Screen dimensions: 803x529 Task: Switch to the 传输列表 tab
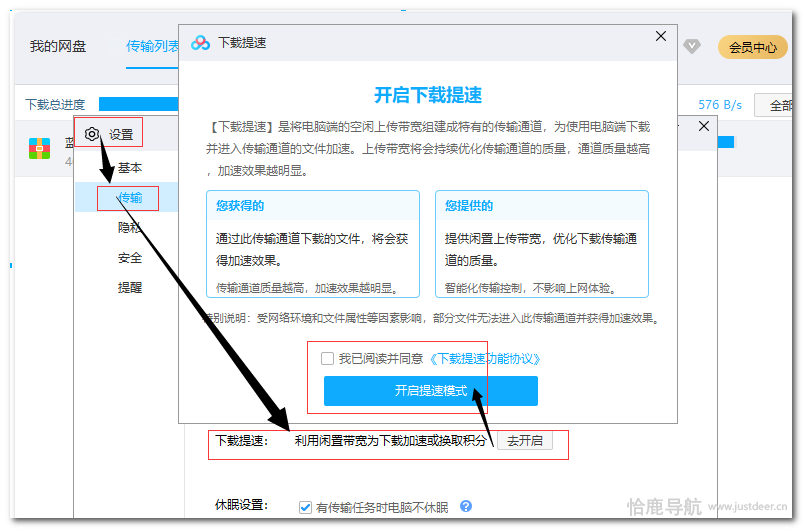(x=152, y=47)
